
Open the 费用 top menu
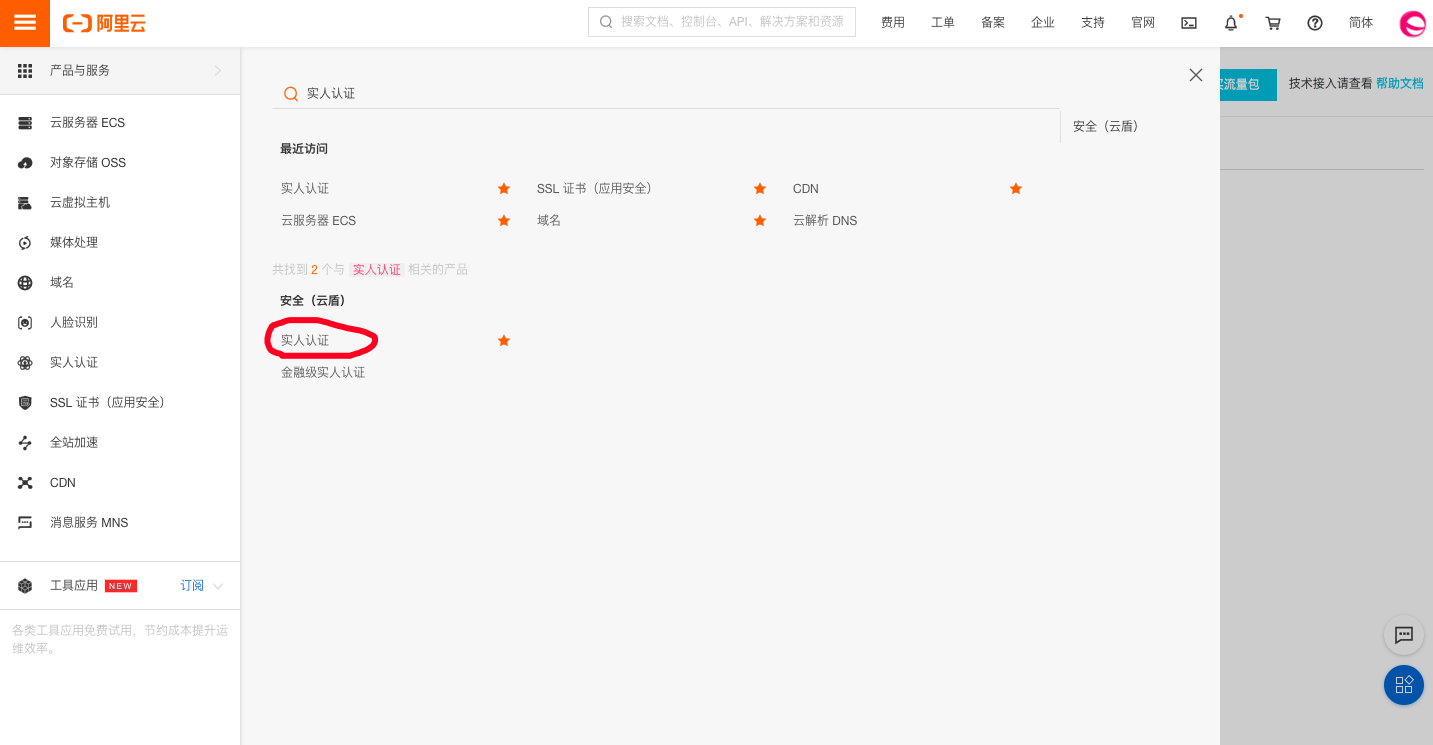pos(893,23)
